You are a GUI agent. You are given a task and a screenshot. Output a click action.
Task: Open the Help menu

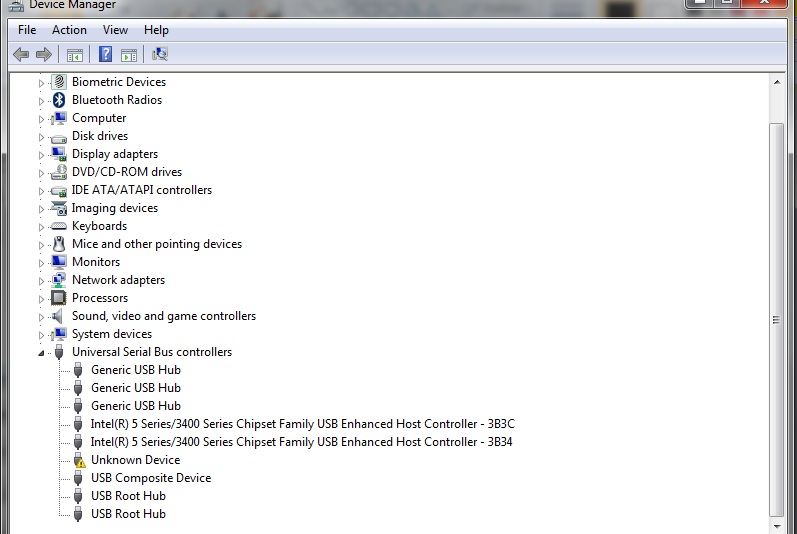pyautogui.click(x=156, y=30)
